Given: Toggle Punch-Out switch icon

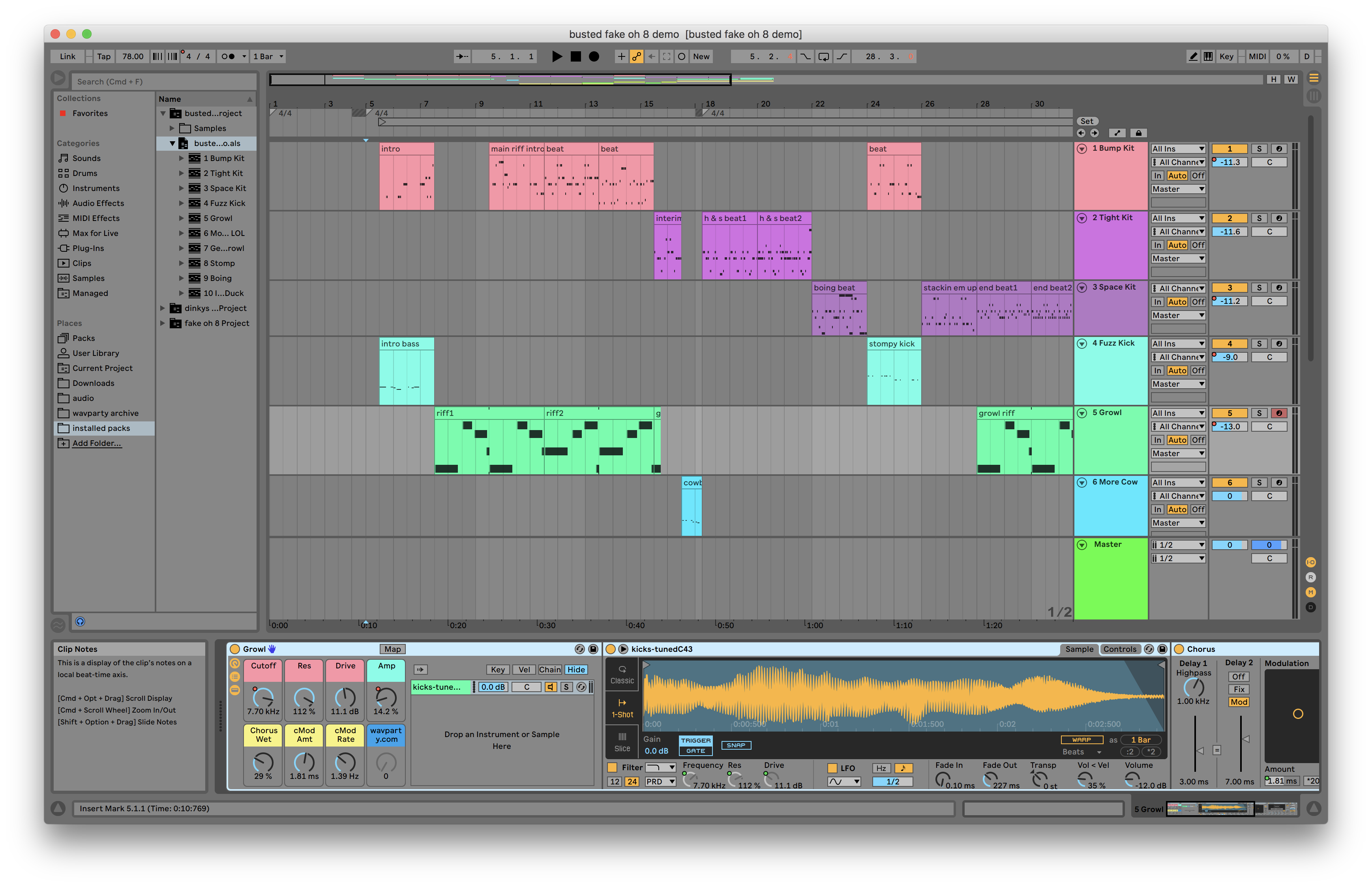Looking at the screenshot, I should 842,56.
